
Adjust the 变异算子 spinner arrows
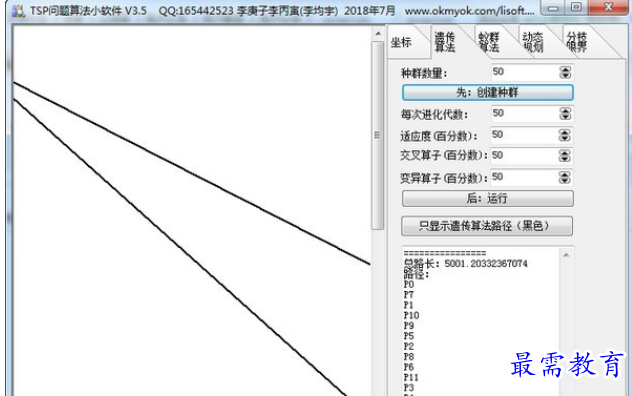565,177
